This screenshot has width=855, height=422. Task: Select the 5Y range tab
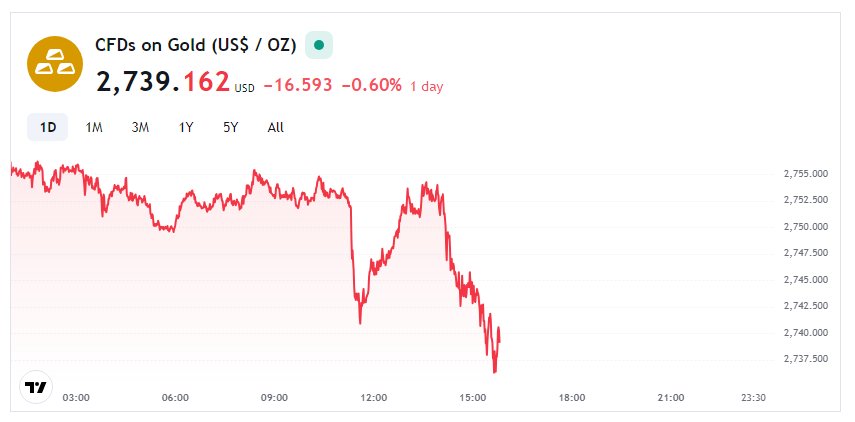[x=231, y=127]
